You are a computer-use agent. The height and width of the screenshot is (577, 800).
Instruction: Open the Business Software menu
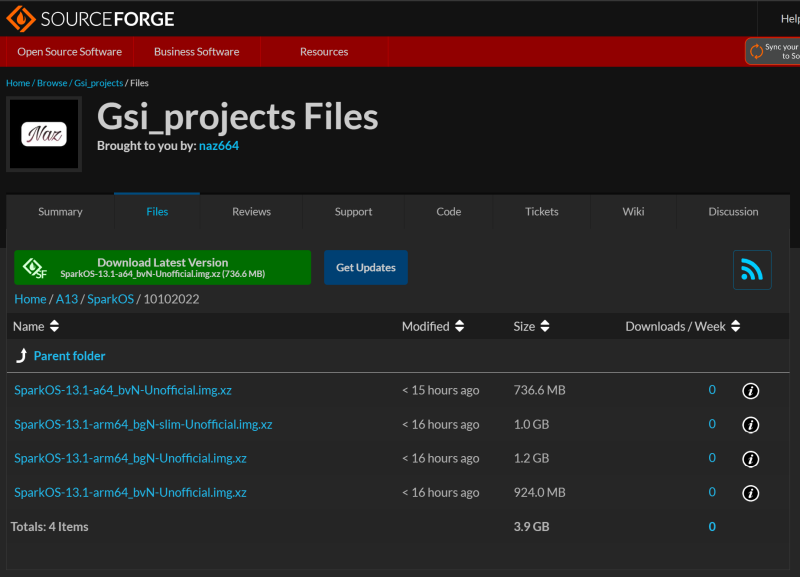point(196,52)
